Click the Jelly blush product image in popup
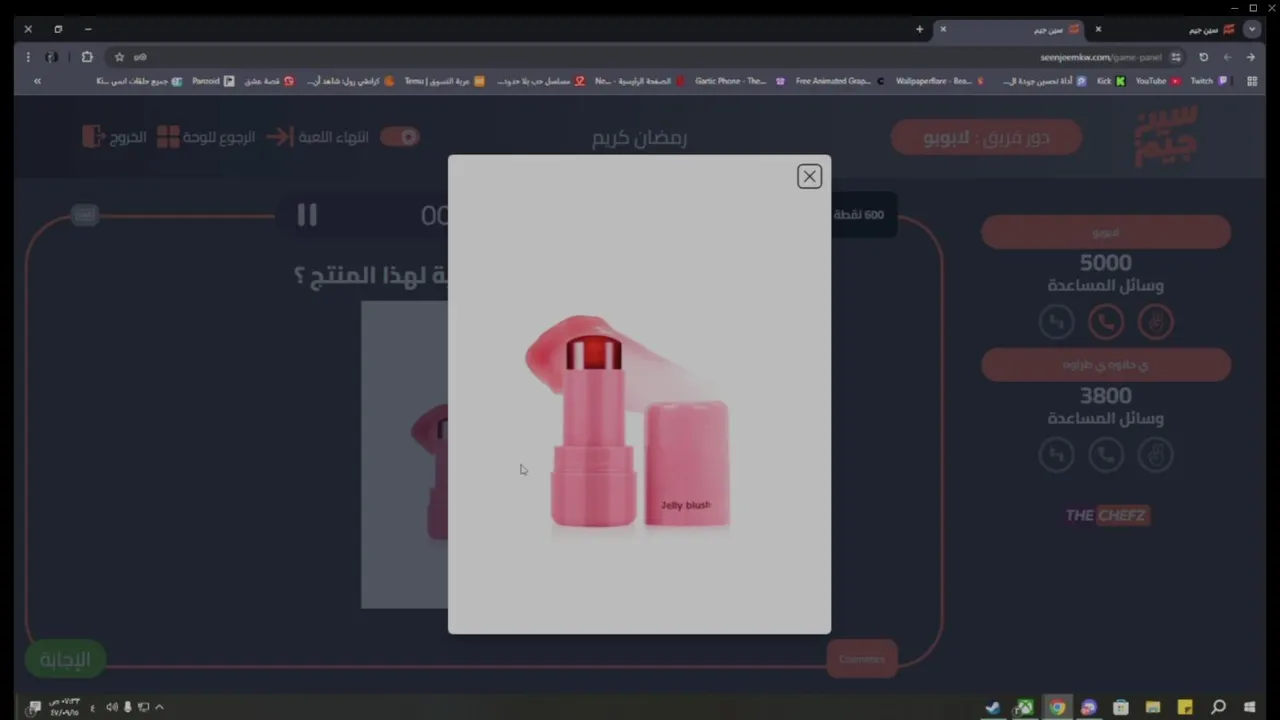 tap(628, 420)
